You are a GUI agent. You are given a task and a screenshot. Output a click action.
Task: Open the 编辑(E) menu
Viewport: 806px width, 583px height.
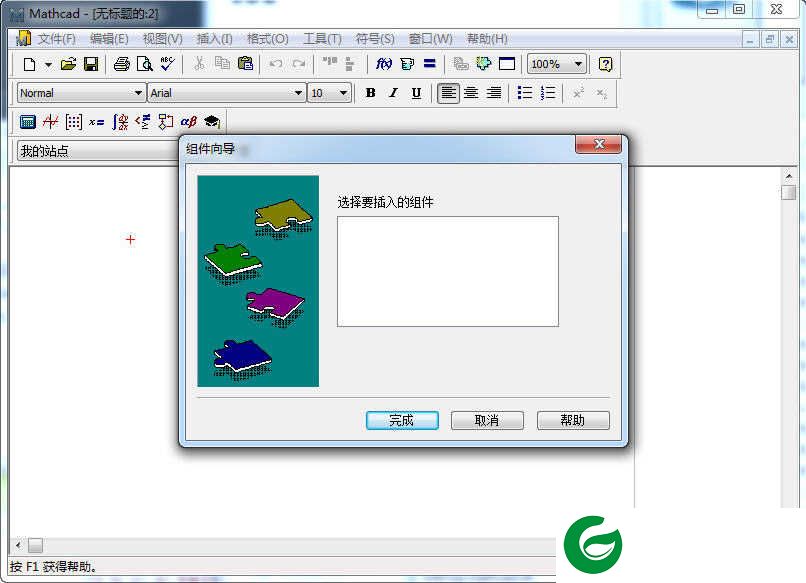(109, 39)
